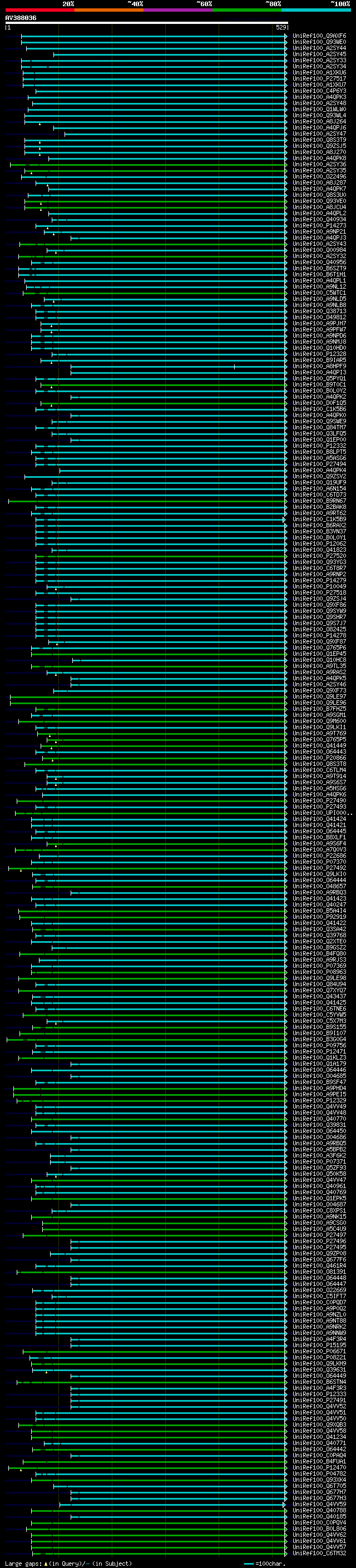This screenshot has height=1568, width=356.
Task: Open hit UniRef100_C8XPS1
Action: [319, 1210]
